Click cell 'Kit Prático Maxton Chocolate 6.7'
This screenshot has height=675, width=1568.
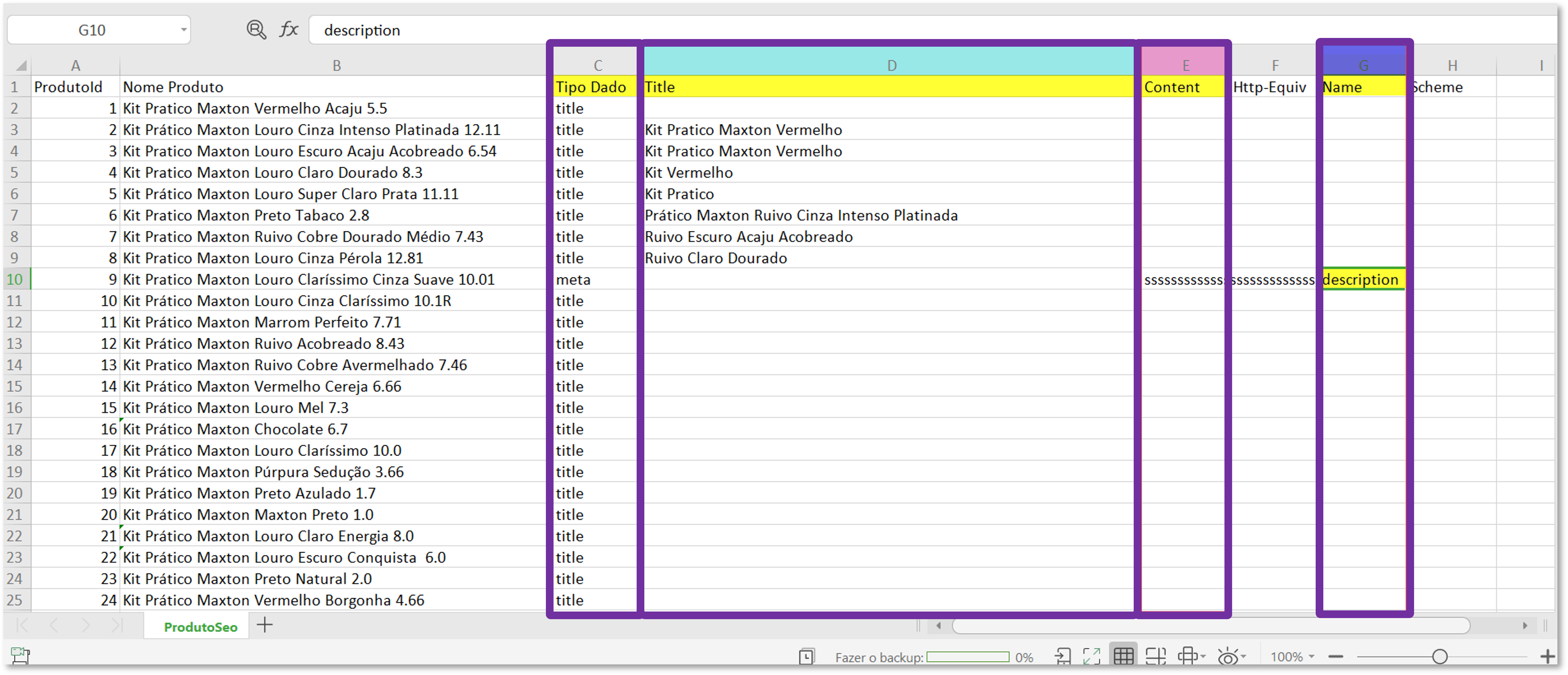[x=334, y=429]
